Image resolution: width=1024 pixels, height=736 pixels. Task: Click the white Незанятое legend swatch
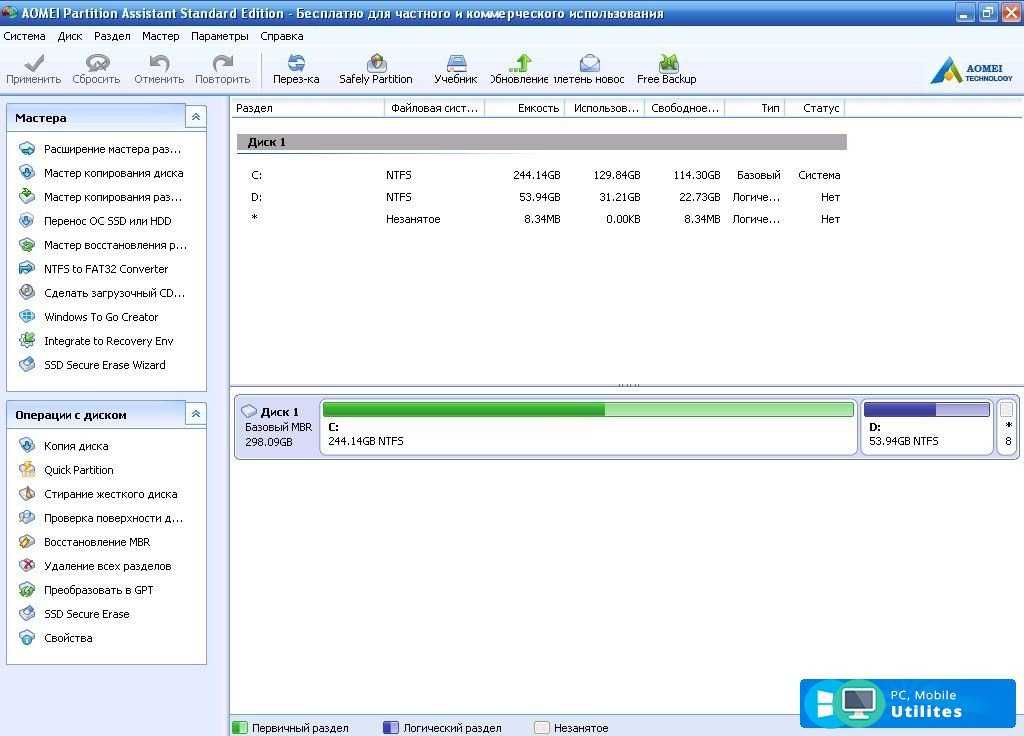(541, 728)
